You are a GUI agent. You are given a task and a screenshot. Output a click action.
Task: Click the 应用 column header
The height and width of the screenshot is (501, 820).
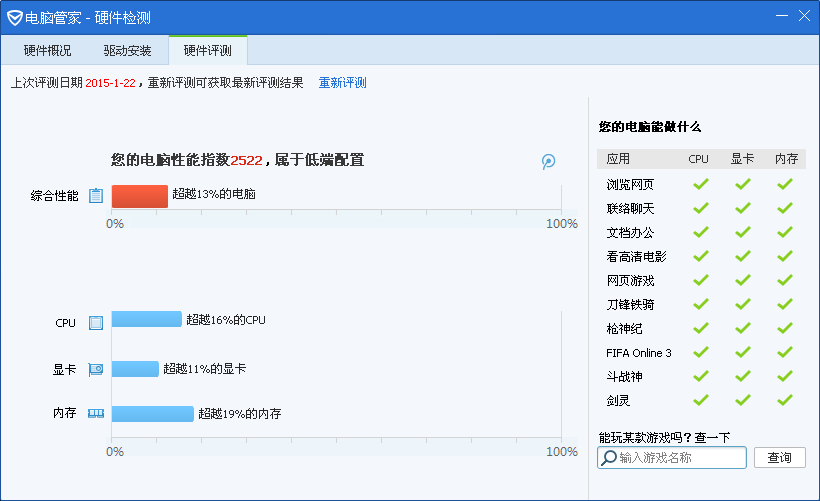pos(618,159)
